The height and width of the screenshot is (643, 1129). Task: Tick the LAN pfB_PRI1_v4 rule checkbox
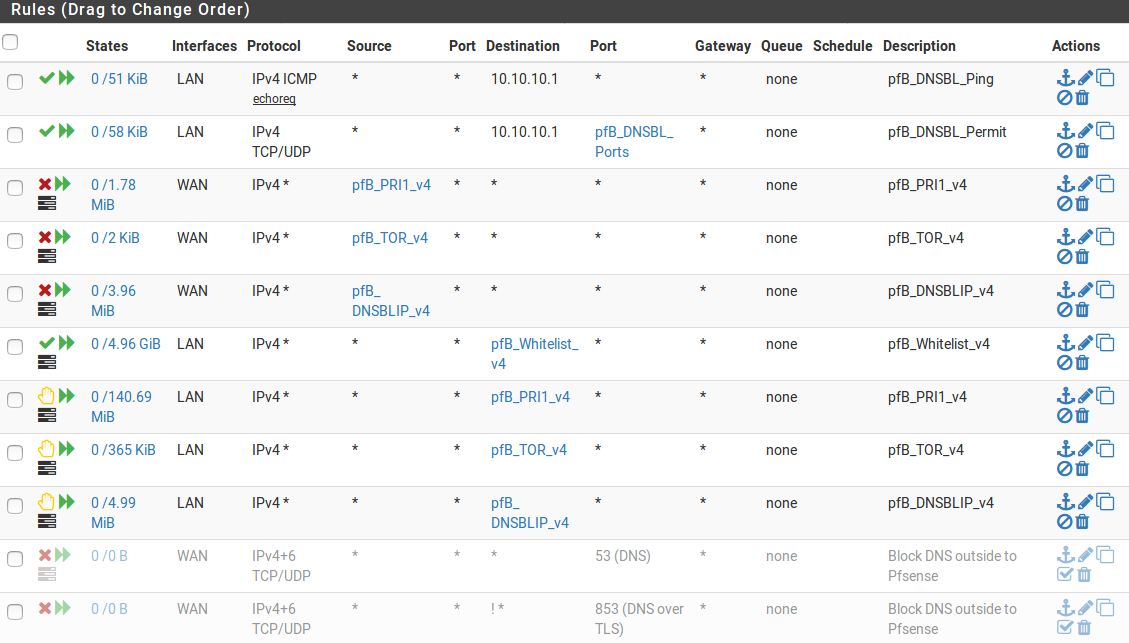(x=15, y=400)
